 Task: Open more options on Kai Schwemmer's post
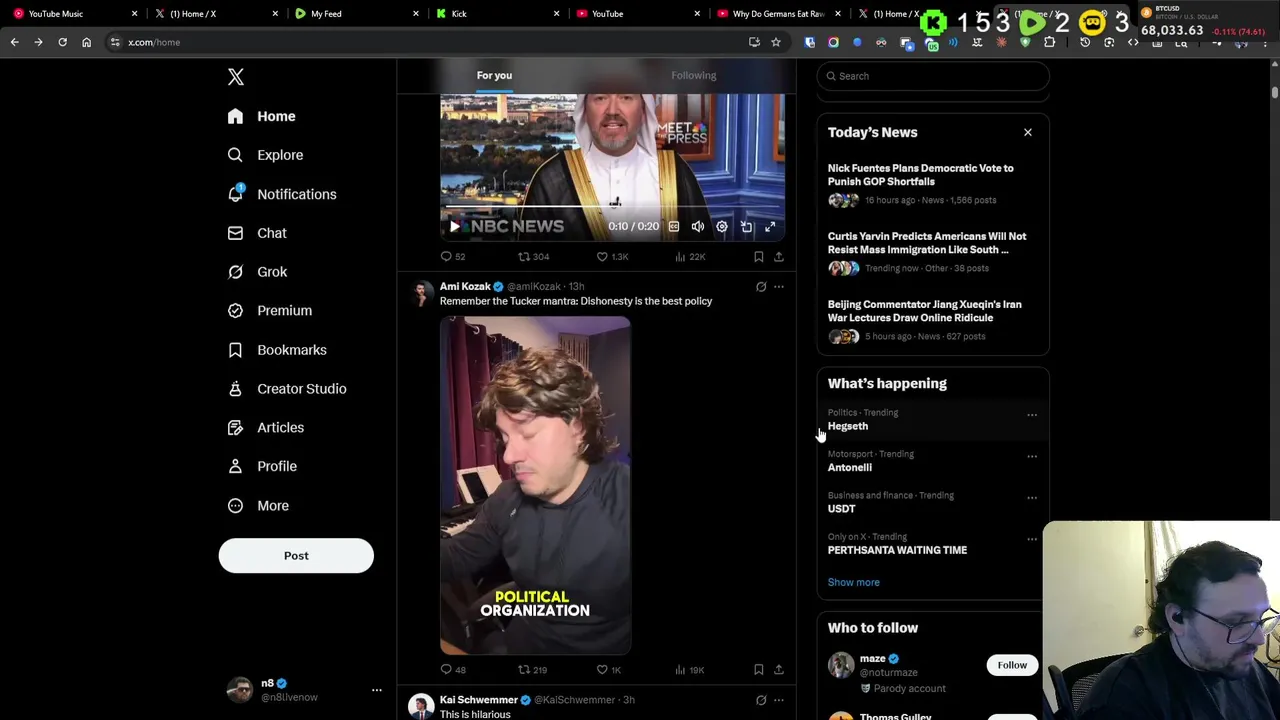779,700
